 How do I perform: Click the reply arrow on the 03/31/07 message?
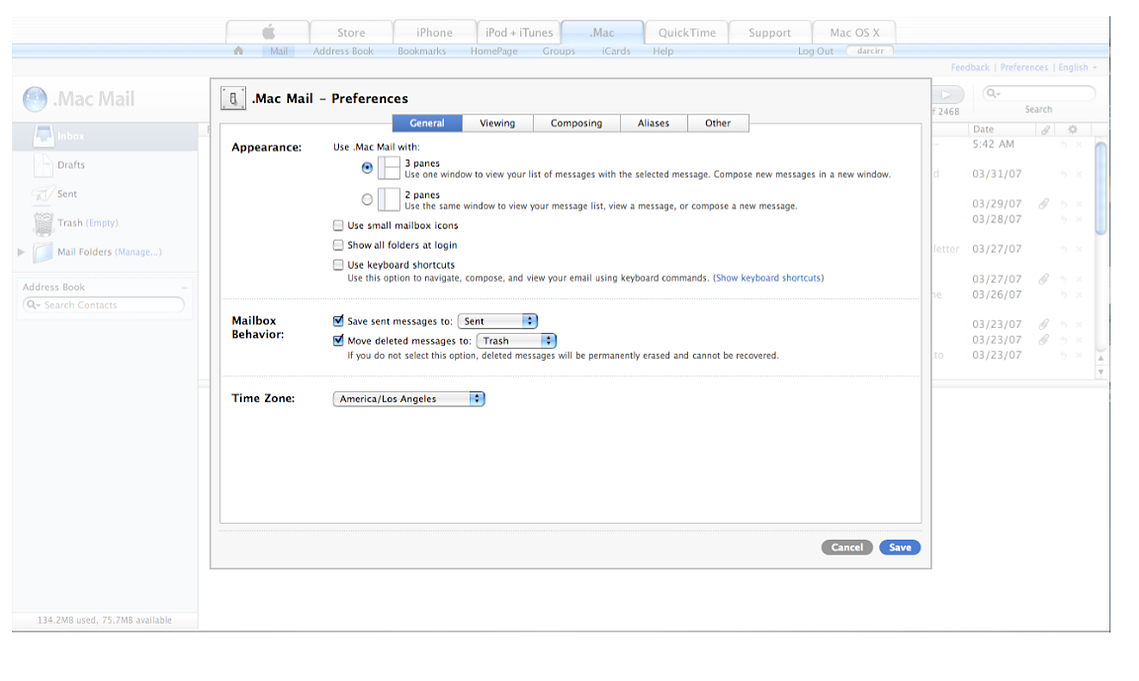point(1063,174)
